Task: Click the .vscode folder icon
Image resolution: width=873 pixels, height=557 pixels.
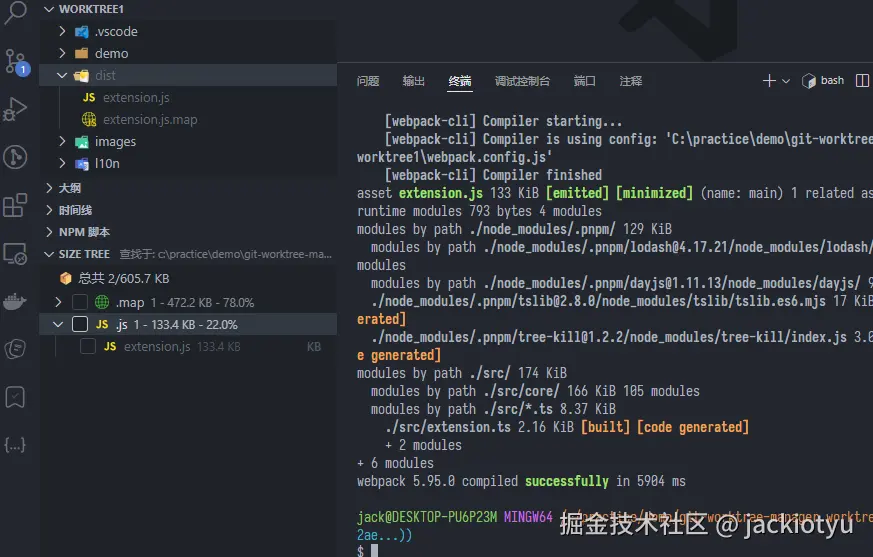Action: 82,31
